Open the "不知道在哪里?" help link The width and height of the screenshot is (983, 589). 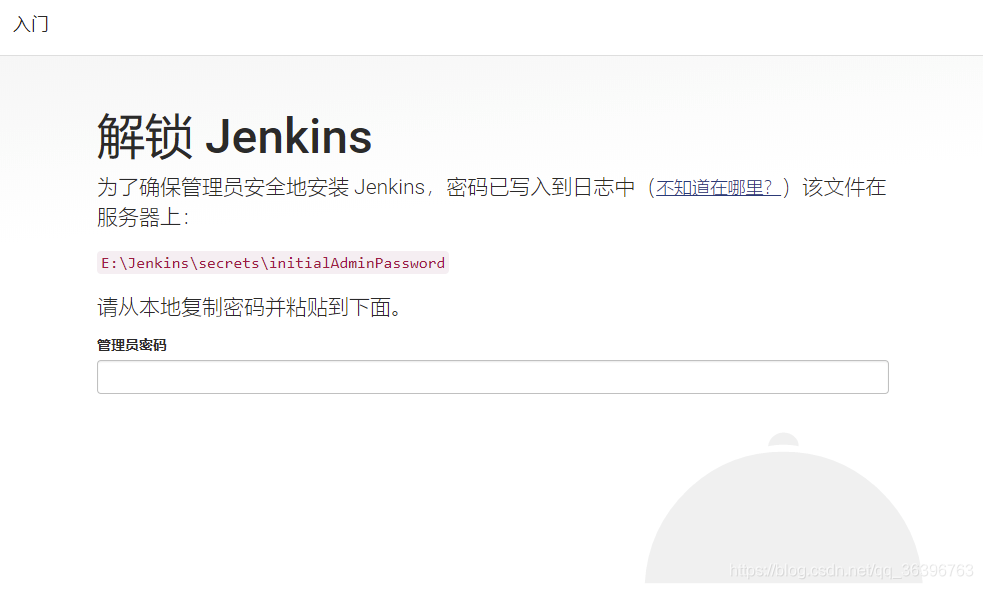click(718, 187)
